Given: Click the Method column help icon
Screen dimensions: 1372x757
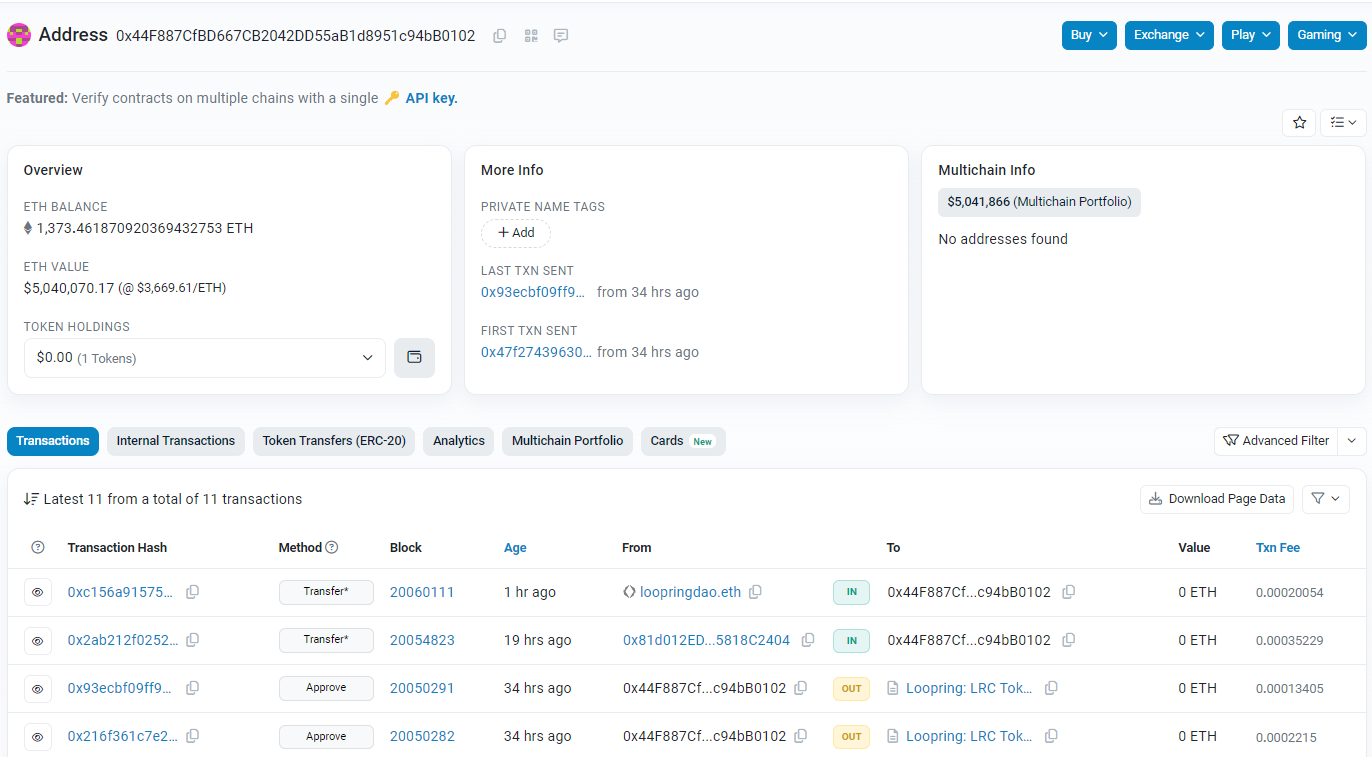Looking at the screenshot, I should click(x=332, y=548).
